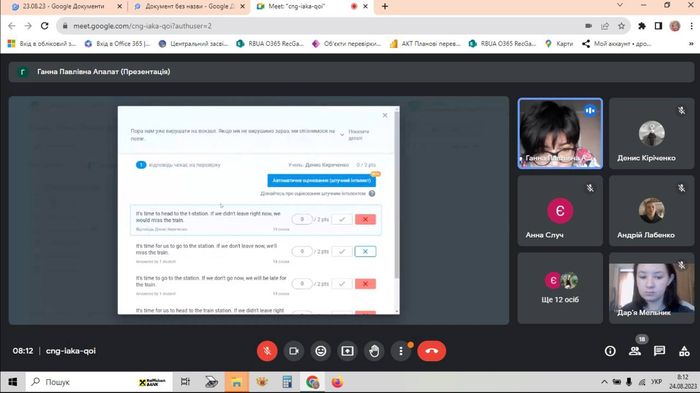Open АКТ Планові перев... bookmark
The width and height of the screenshot is (700, 393).
coord(425,44)
